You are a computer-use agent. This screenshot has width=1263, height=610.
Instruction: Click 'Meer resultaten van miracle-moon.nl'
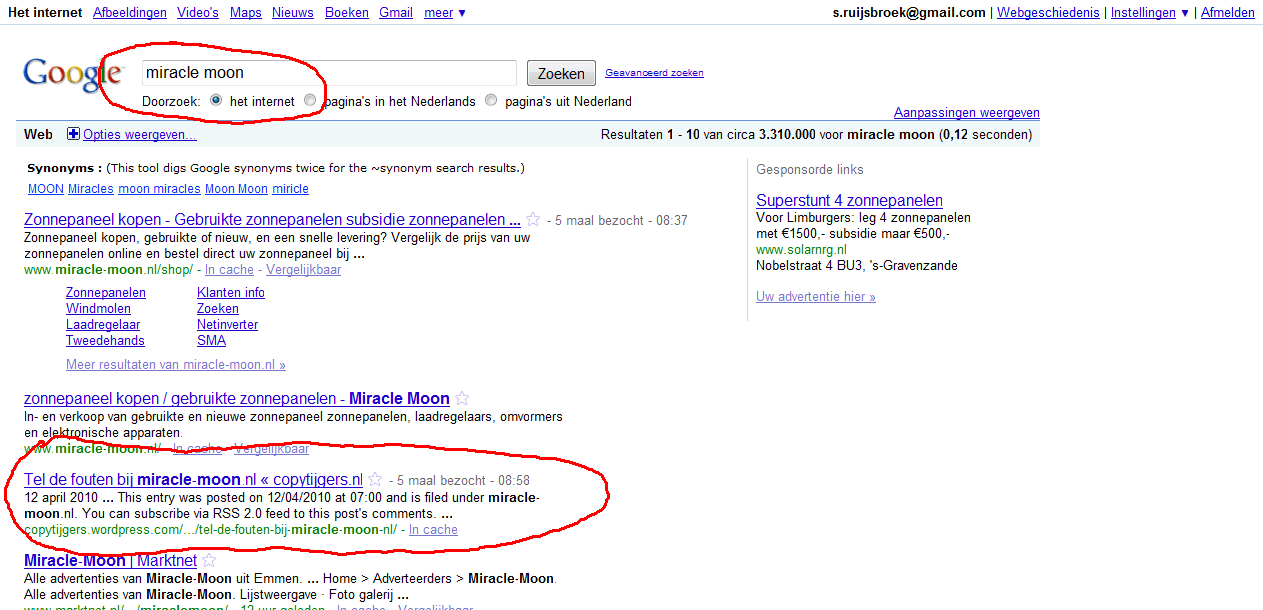click(x=176, y=365)
